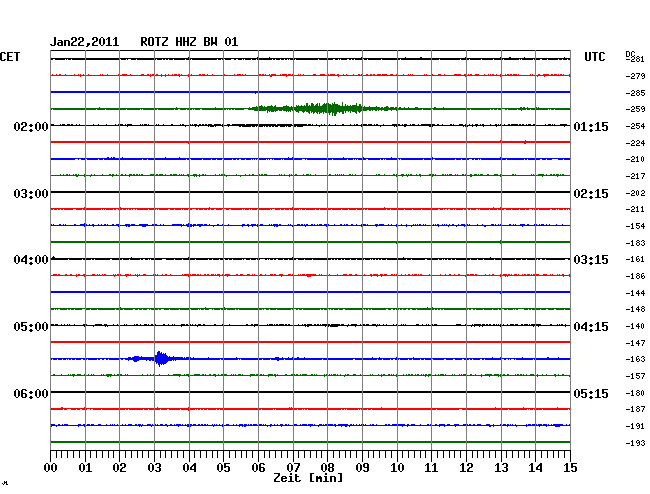The image size is (650, 494).
Task: Click x-axis minute tick label 08
Action: [327, 468]
